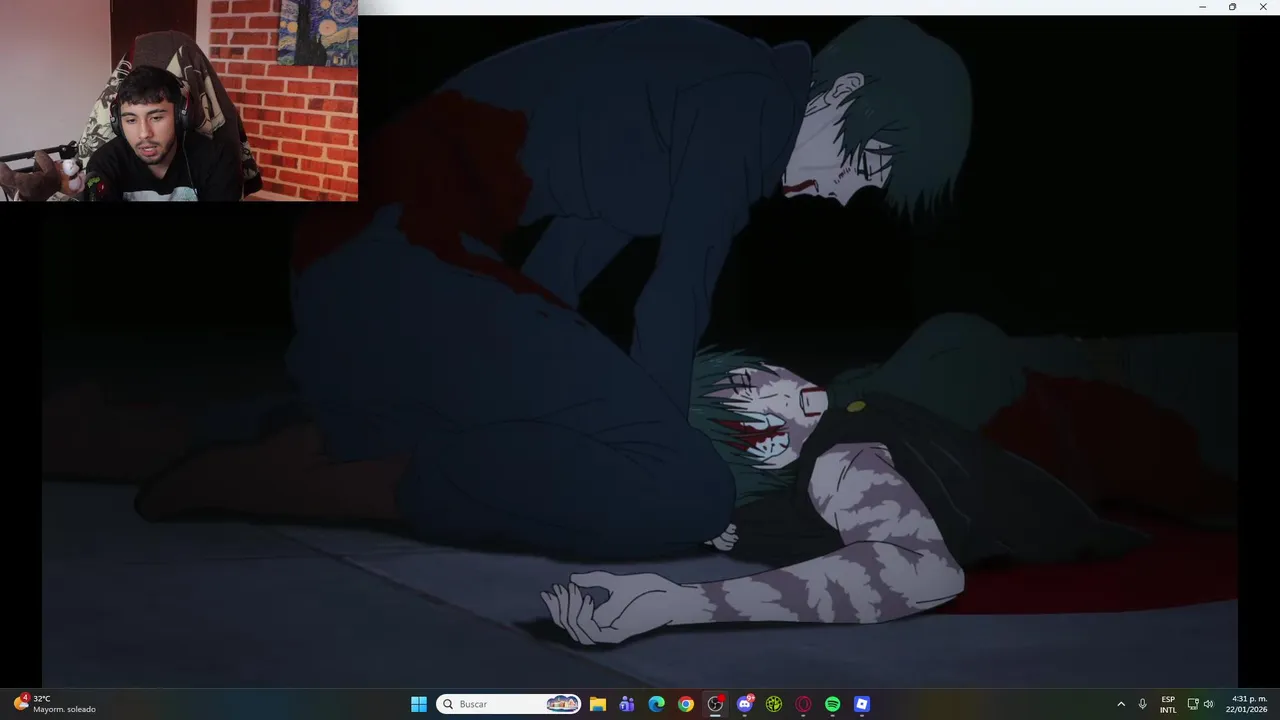Switch the ESP INTL keyboard language
Image resolution: width=1280 pixels, height=720 pixels.
(x=1168, y=704)
